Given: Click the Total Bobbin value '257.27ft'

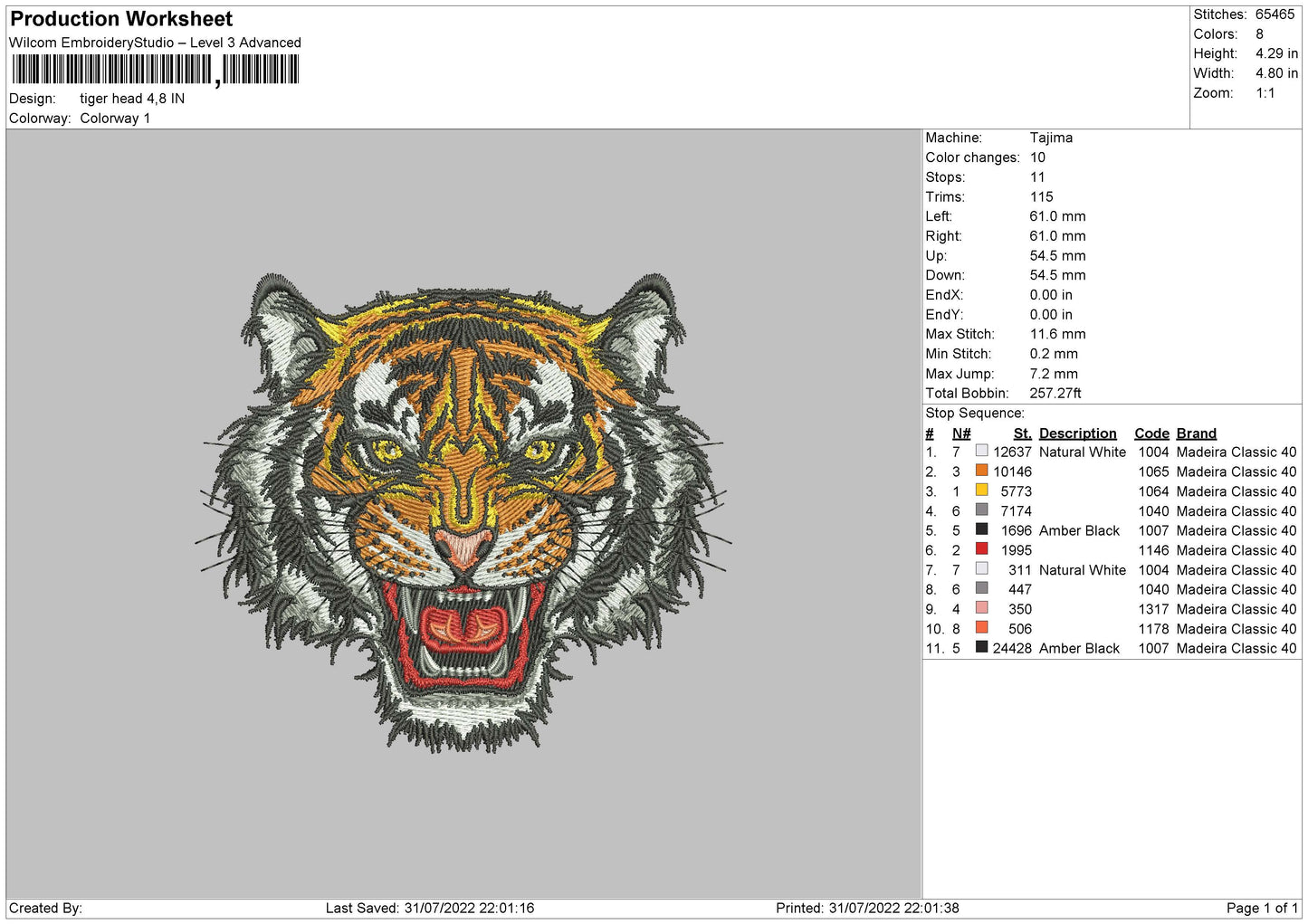Looking at the screenshot, I should coord(1055,394).
